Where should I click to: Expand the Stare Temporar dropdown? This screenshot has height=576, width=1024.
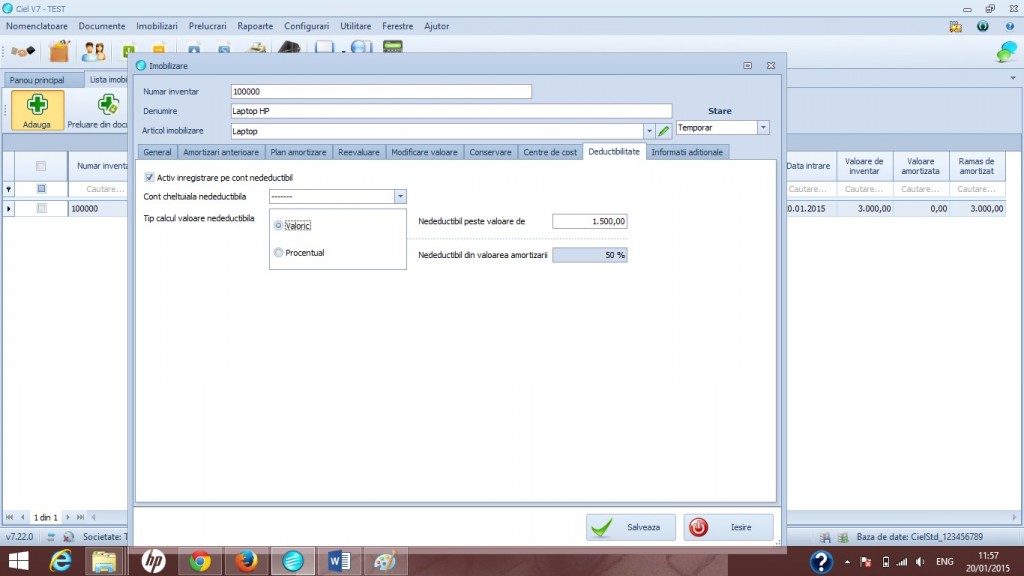(x=763, y=128)
